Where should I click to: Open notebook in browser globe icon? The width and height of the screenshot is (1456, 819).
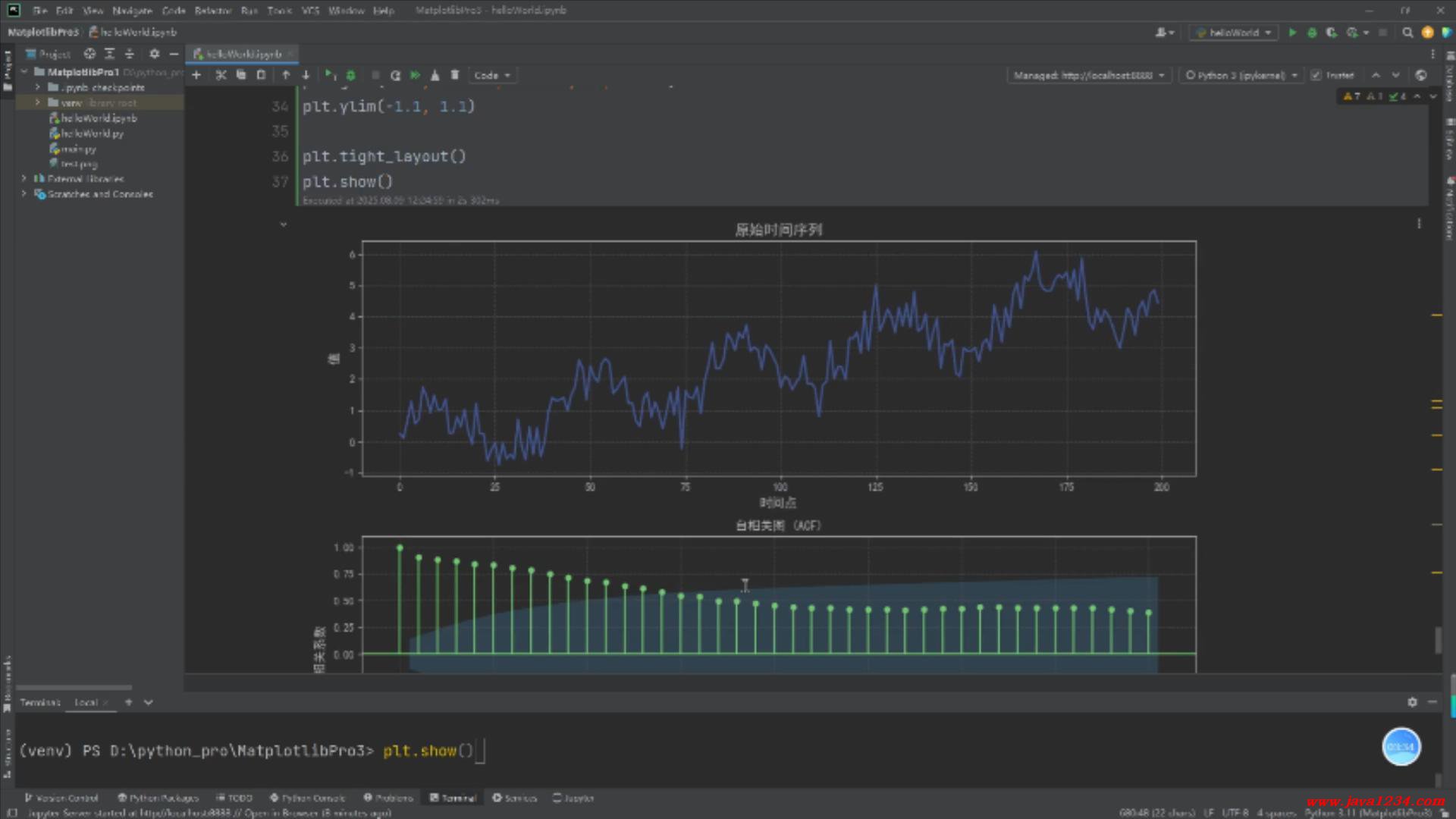click(1420, 75)
